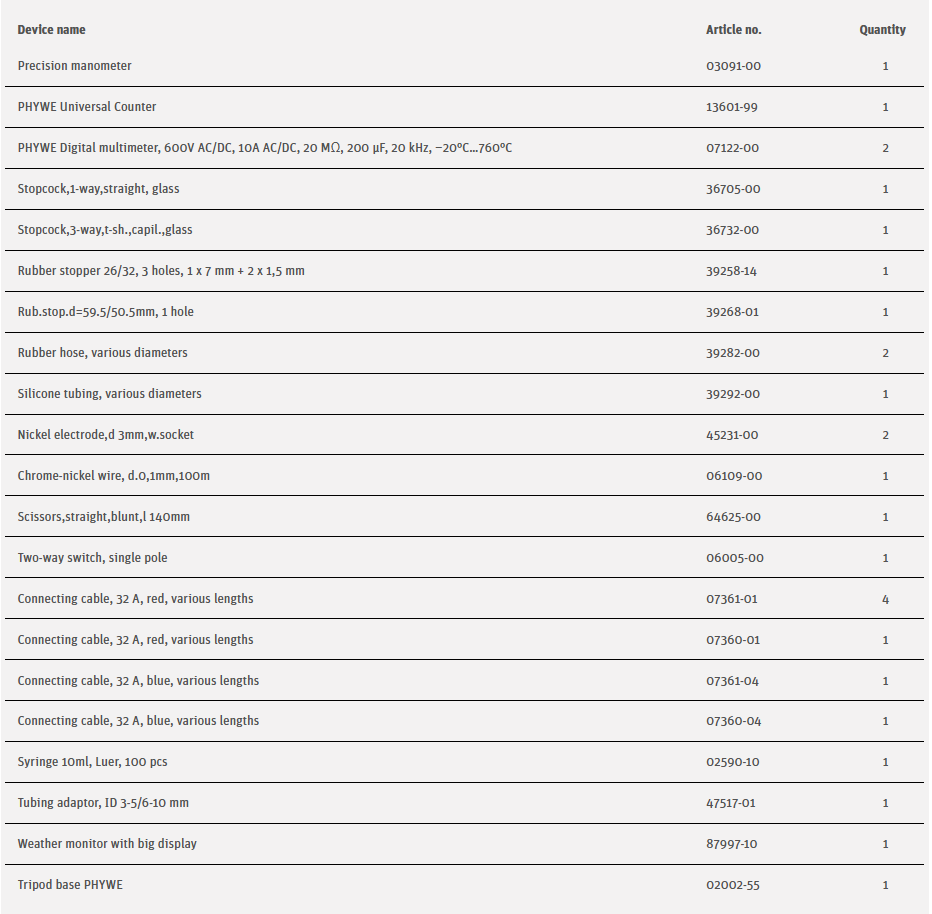Click the Device name column header

51,30
